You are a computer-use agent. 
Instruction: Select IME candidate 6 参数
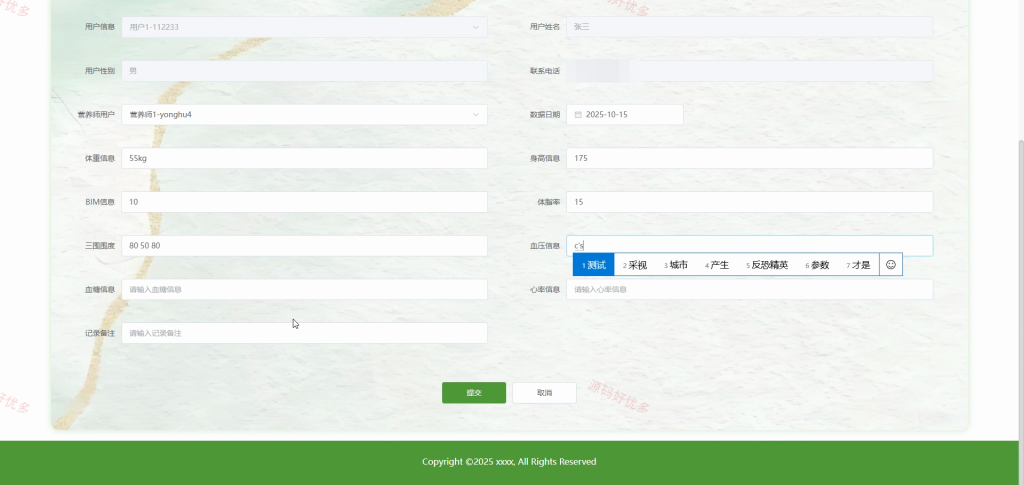(x=817, y=265)
